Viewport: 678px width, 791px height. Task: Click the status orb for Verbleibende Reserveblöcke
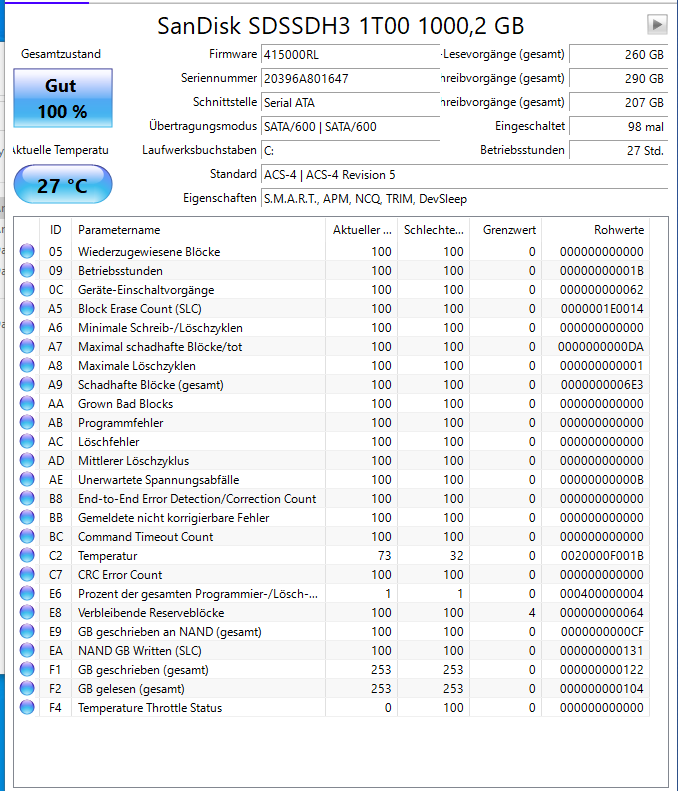27,612
